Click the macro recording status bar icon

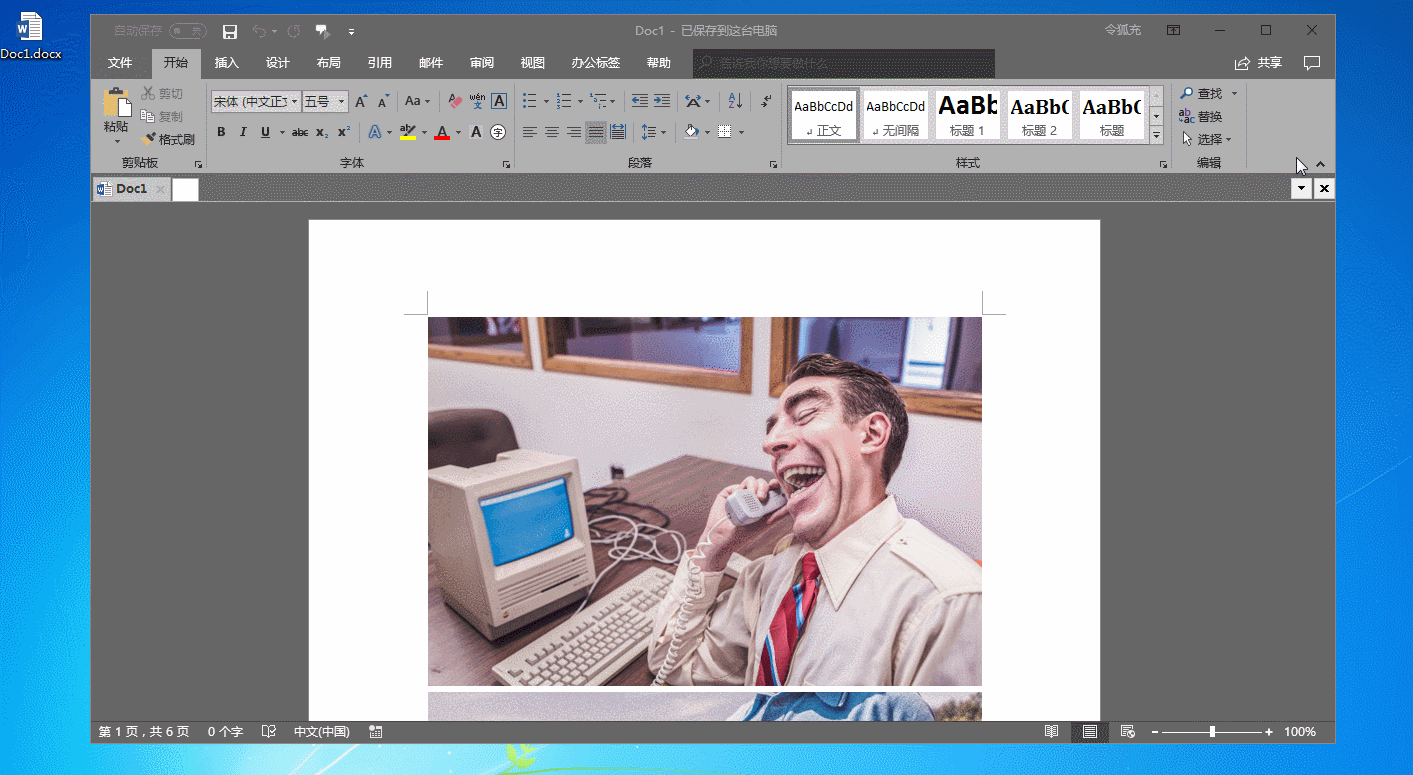tap(376, 732)
